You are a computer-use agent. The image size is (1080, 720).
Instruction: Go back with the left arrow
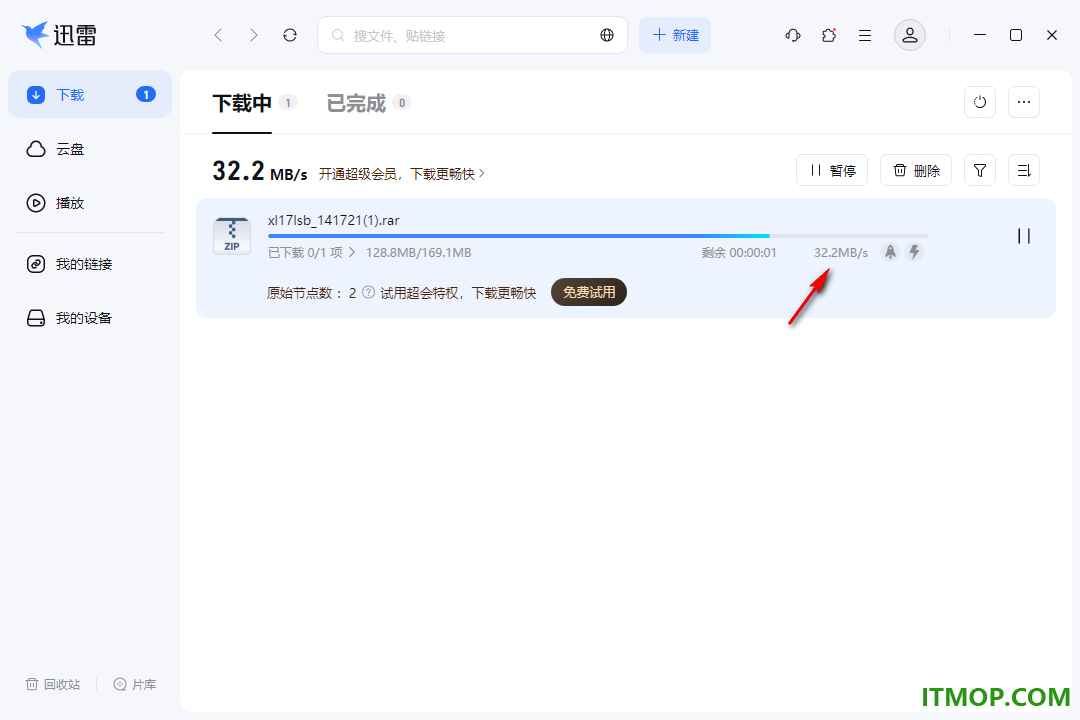point(218,35)
